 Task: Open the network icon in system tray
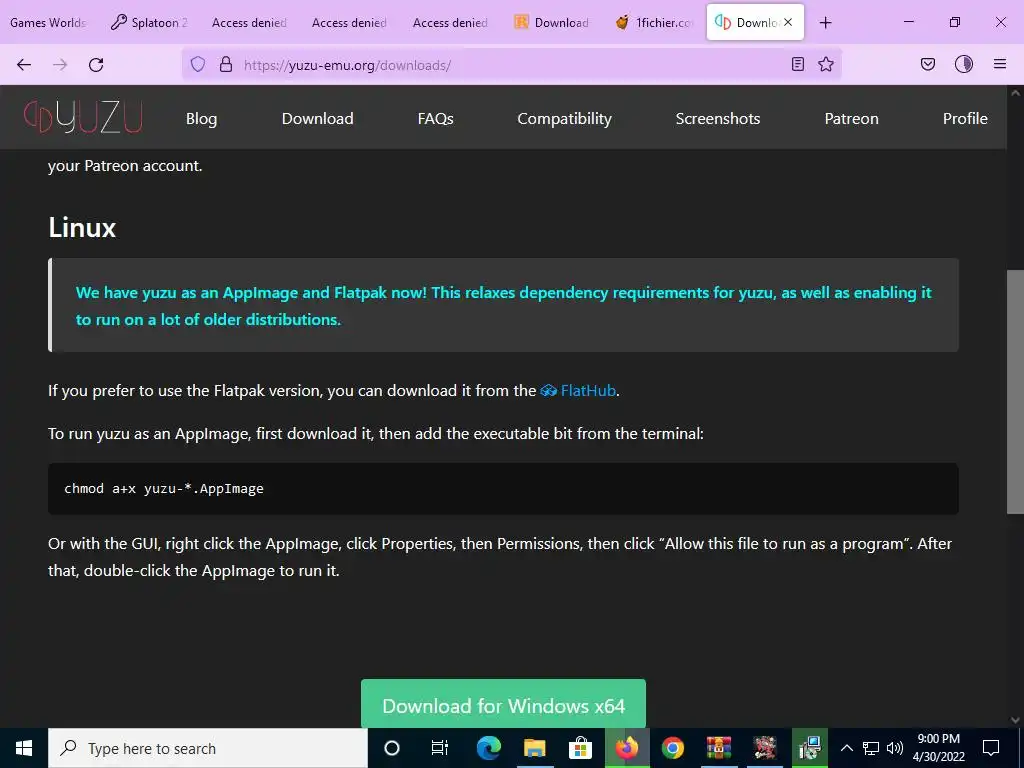click(x=871, y=748)
